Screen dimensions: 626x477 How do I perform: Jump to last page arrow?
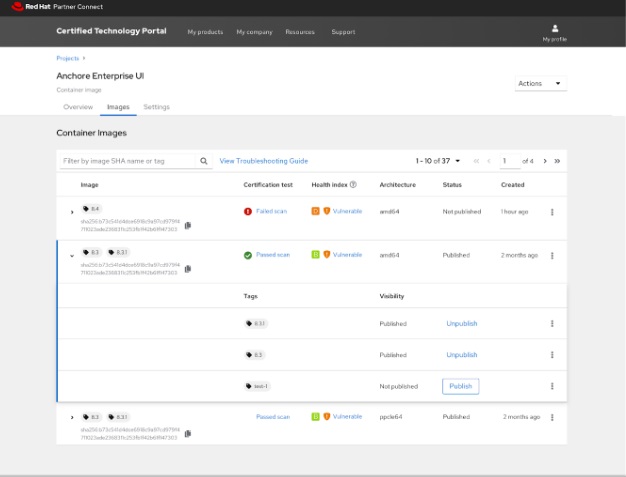click(557, 161)
